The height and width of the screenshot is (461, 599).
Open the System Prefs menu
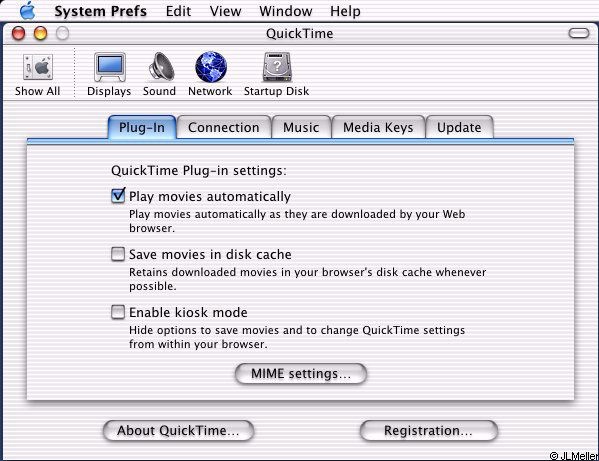[100, 11]
